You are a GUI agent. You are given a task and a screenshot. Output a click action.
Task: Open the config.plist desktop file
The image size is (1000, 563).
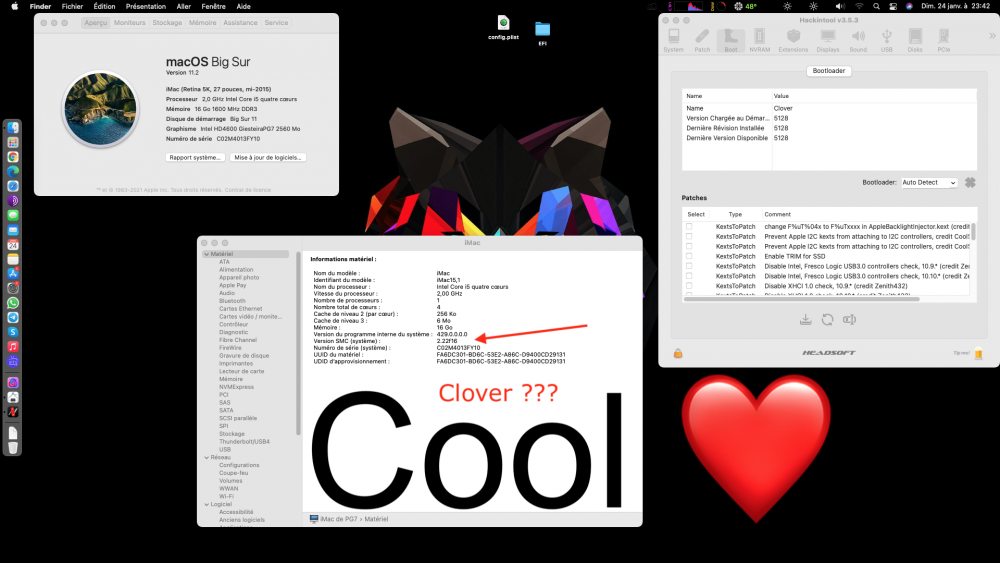point(503,27)
